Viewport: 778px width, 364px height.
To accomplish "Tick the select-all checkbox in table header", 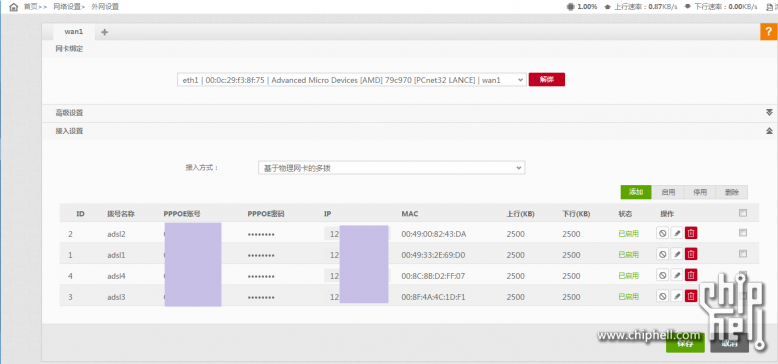I will (x=743, y=213).
